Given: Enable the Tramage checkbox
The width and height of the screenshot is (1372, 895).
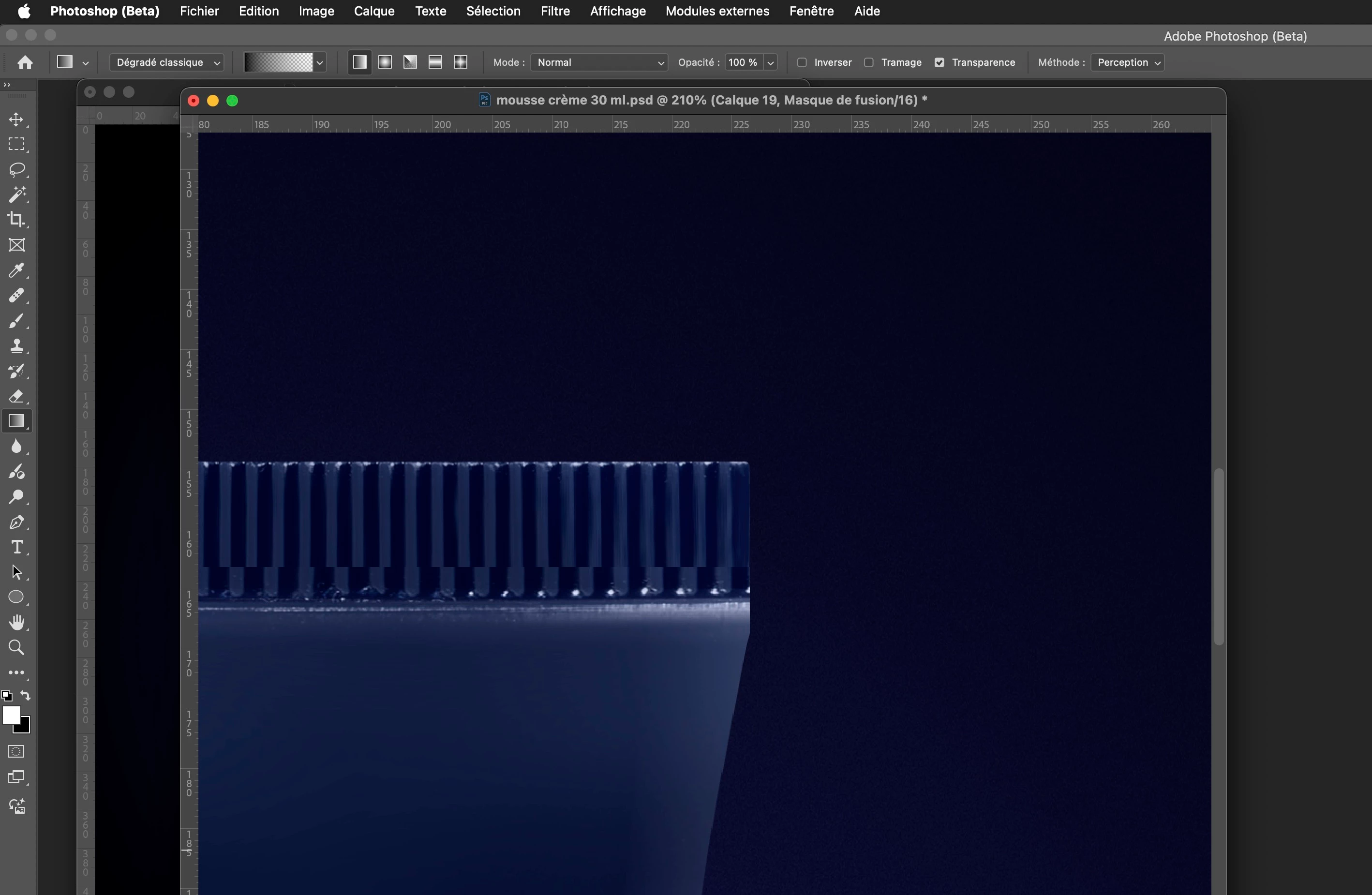Looking at the screenshot, I should click(x=869, y=62).
